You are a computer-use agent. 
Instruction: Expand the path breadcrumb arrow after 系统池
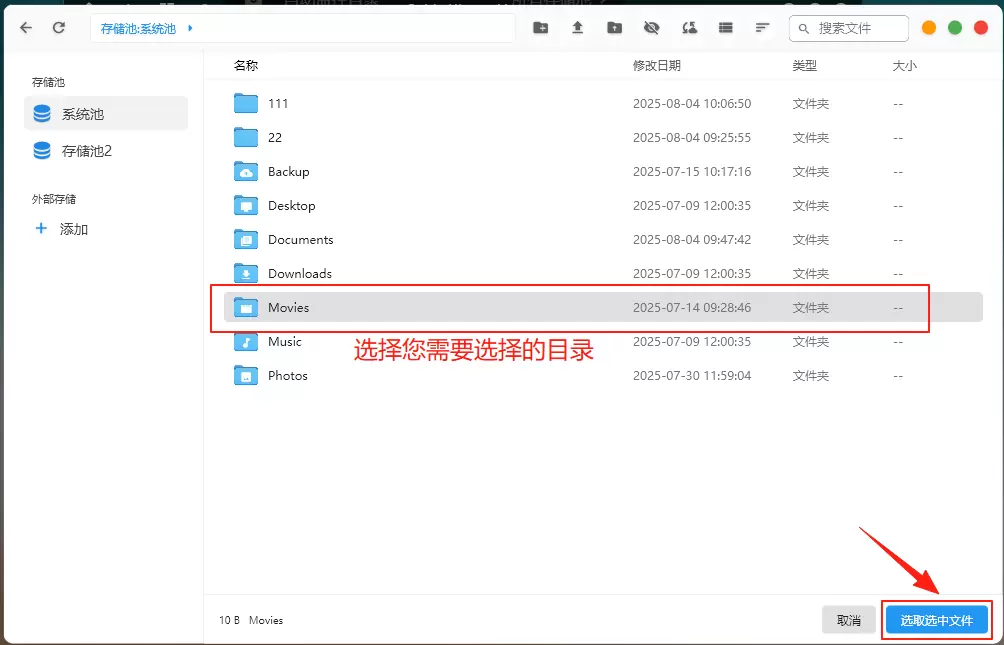[x=190, y=28]
